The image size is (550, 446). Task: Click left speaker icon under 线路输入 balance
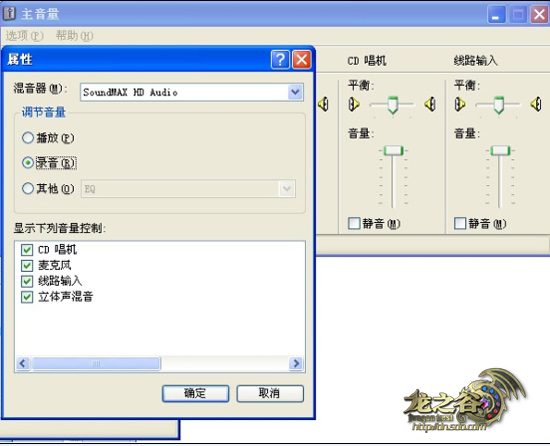(460, 104)
